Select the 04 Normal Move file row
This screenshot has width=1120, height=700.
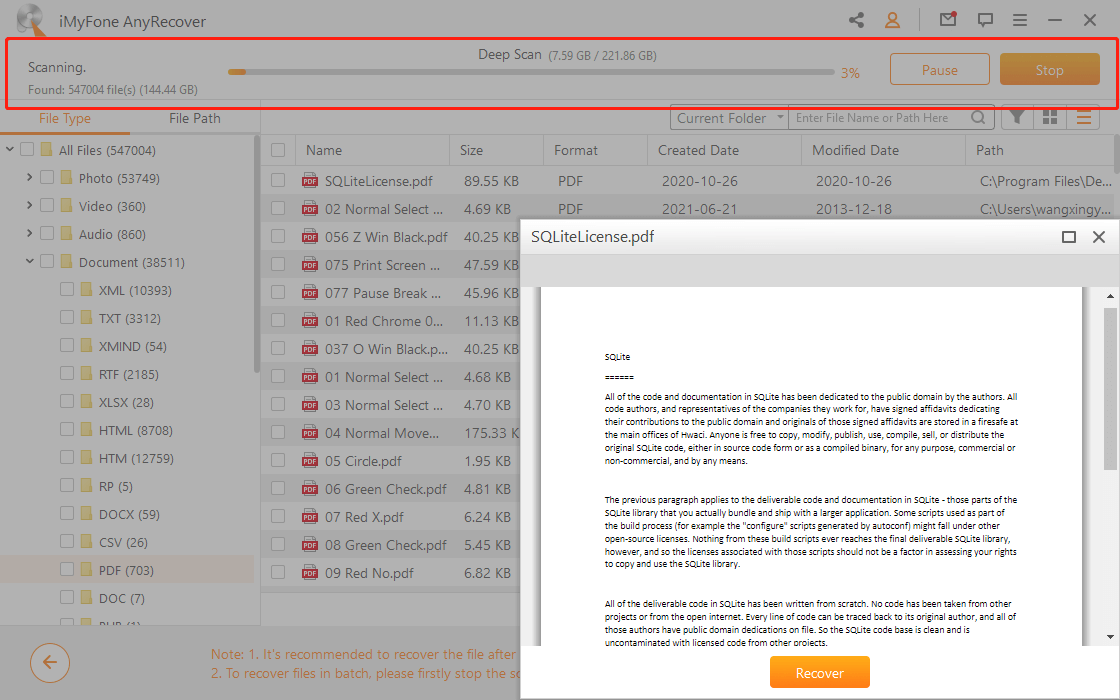point(391,433)
